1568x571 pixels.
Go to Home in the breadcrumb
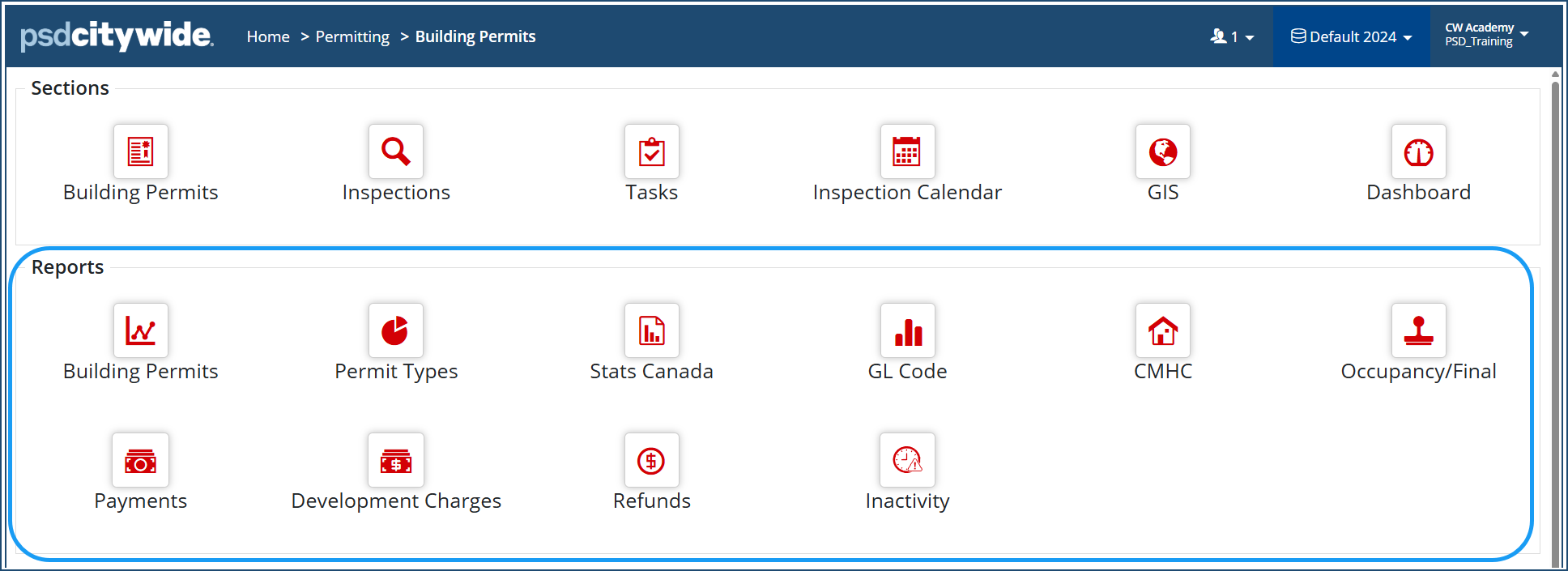[268, 36]
